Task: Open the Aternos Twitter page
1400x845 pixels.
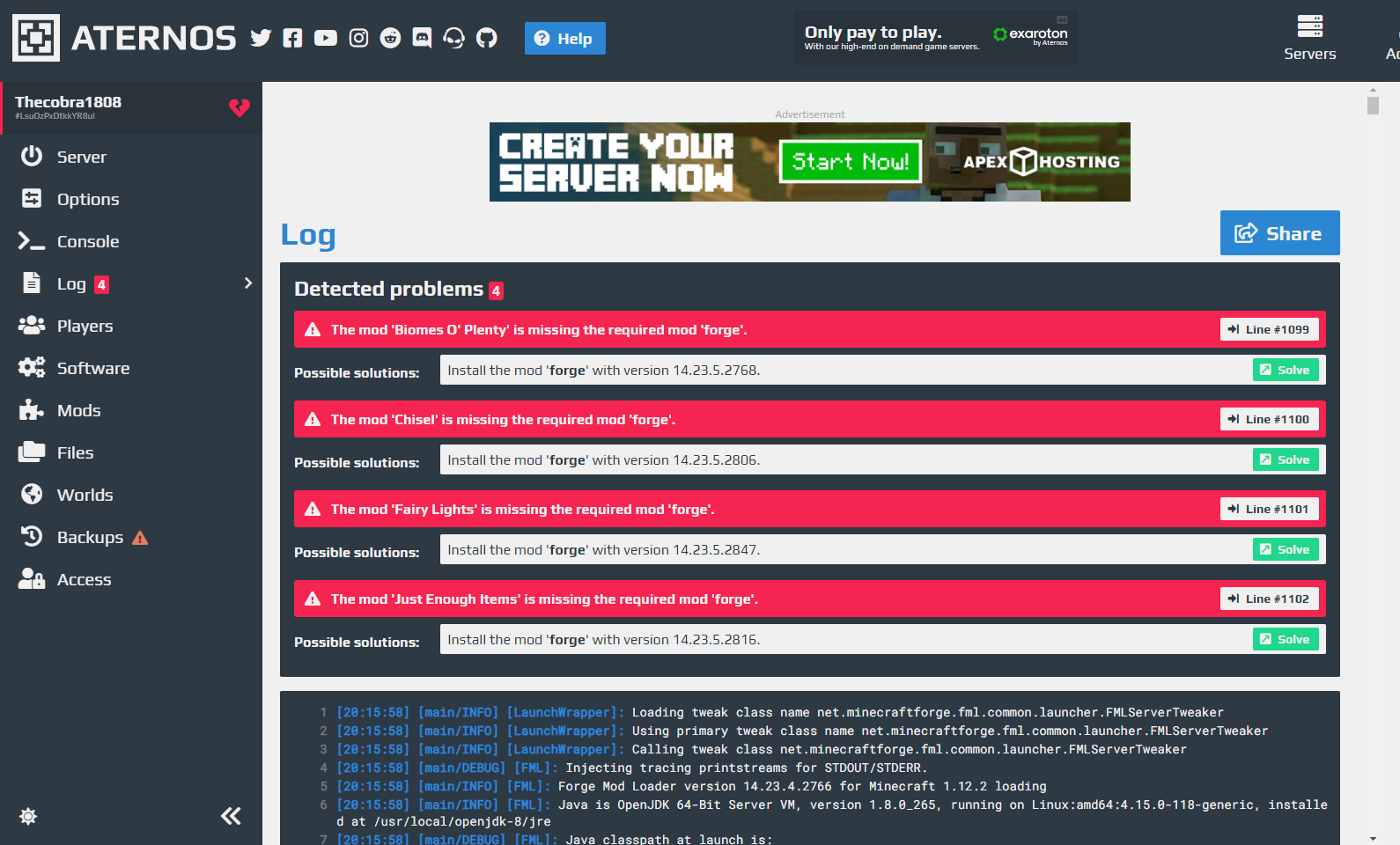Action: 261,38
